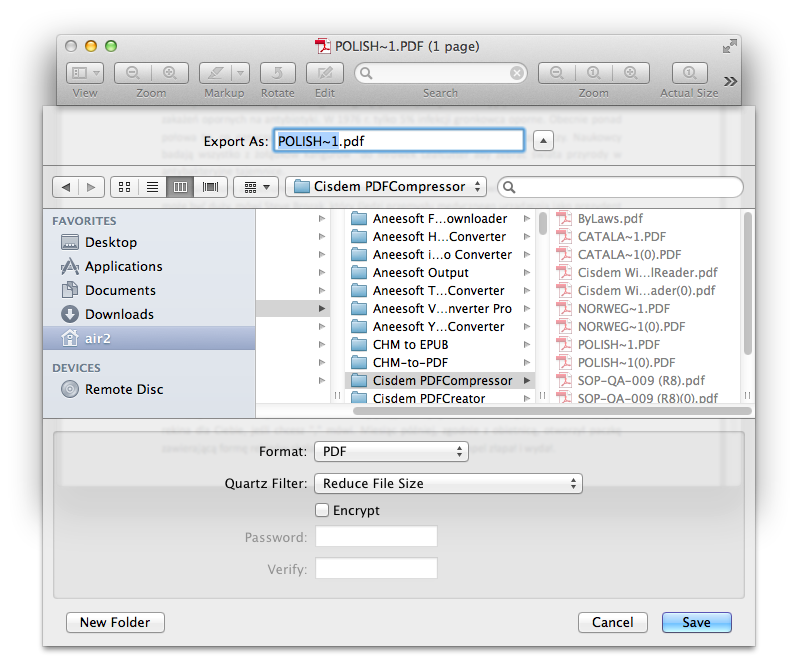Click the Edit toolbar icon
The height and width of the screenshot is (657, 798).
click(324, 73)
